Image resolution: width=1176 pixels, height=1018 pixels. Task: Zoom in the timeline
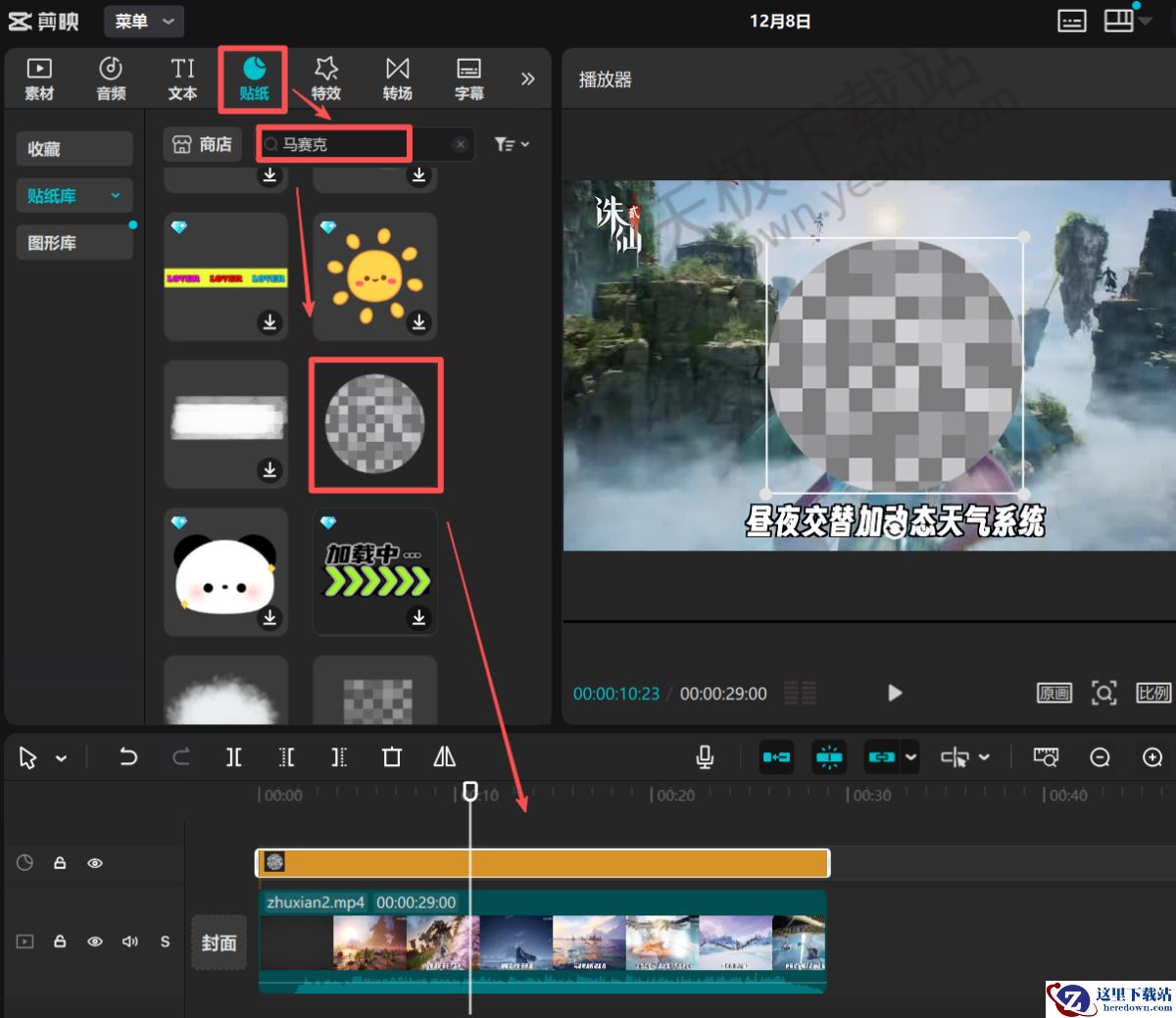(x=1152, y=756)
